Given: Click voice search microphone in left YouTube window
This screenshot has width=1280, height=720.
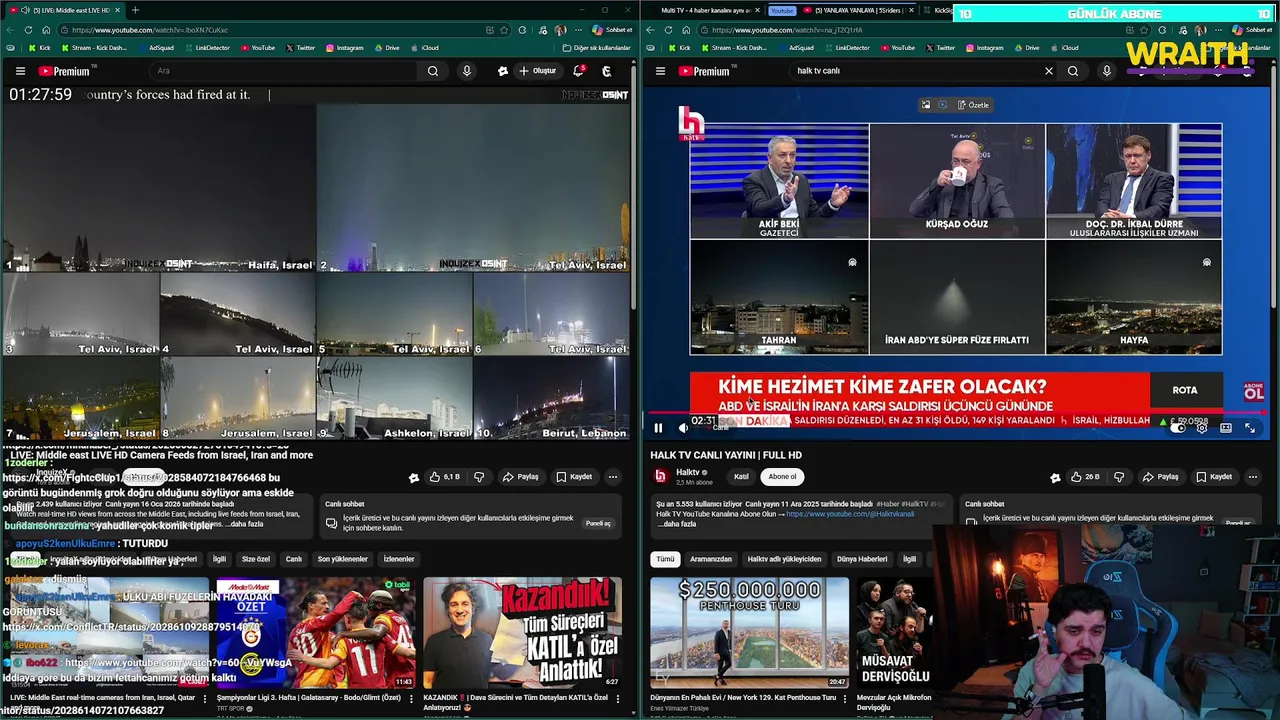Looking at the screenshot, I should [x=466, y=71].
